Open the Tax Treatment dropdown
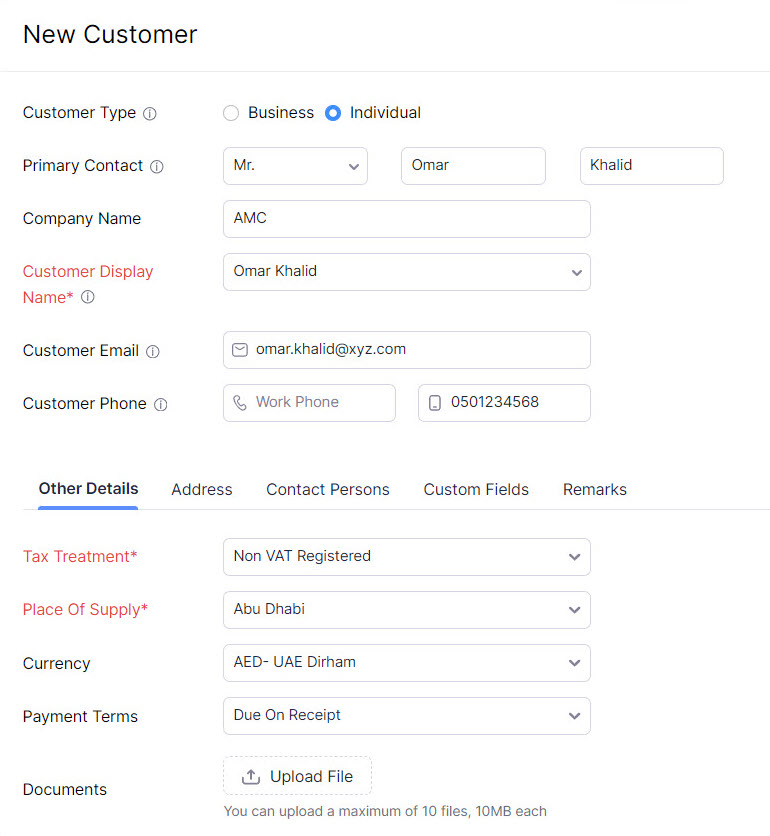Image resolution: width=770 pixels, height=836 pixels. (x=406, y=557)
